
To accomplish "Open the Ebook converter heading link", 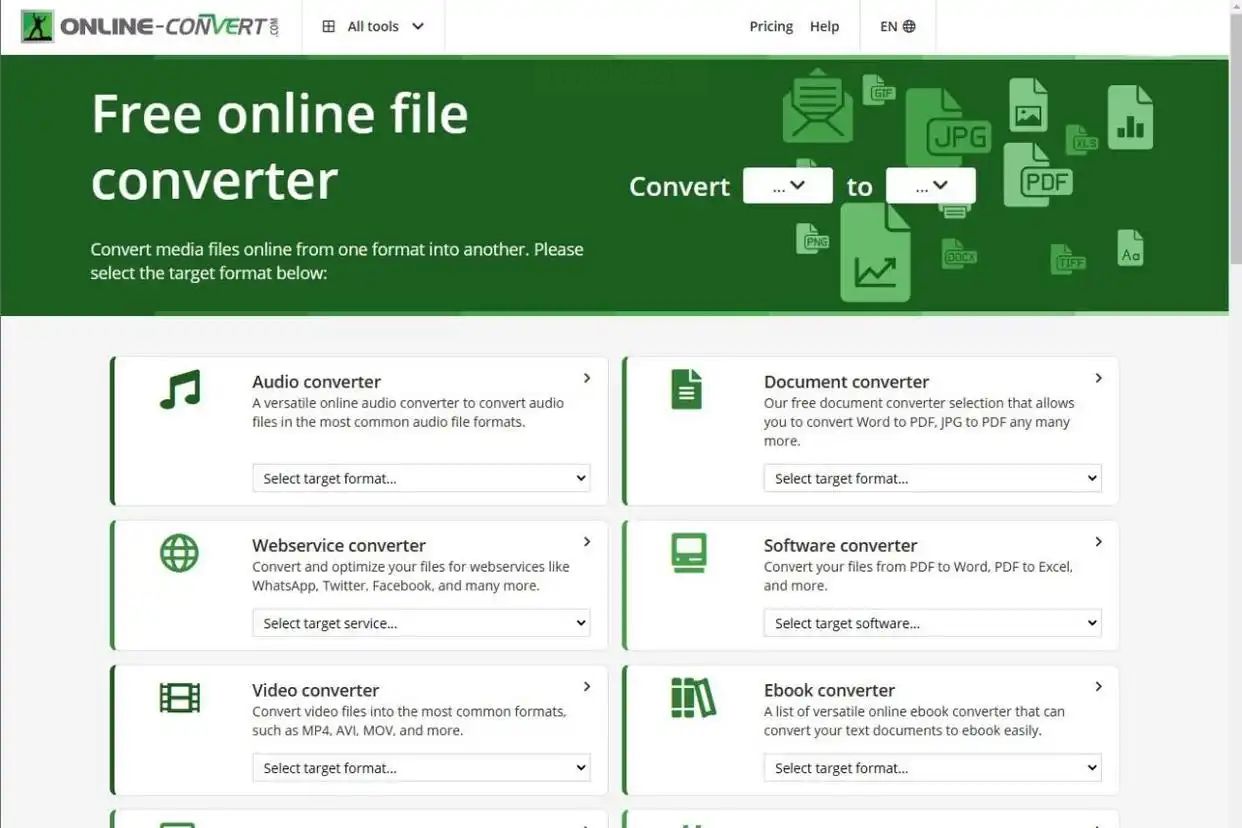I will pos(829,690).
